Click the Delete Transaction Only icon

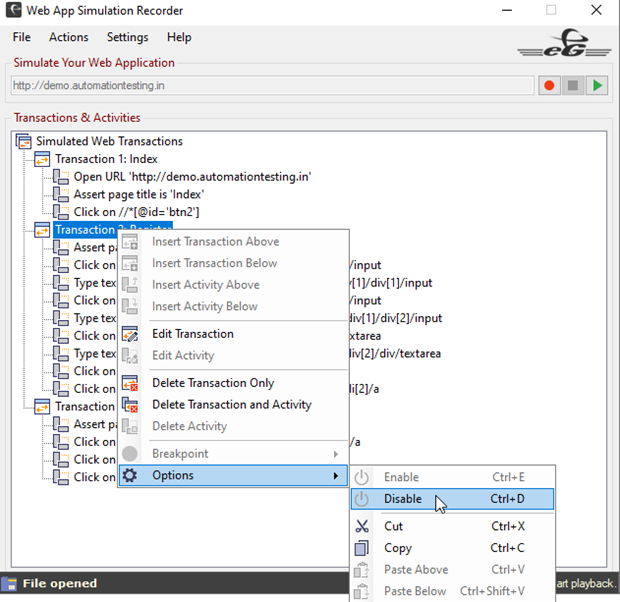click(130, 383)
